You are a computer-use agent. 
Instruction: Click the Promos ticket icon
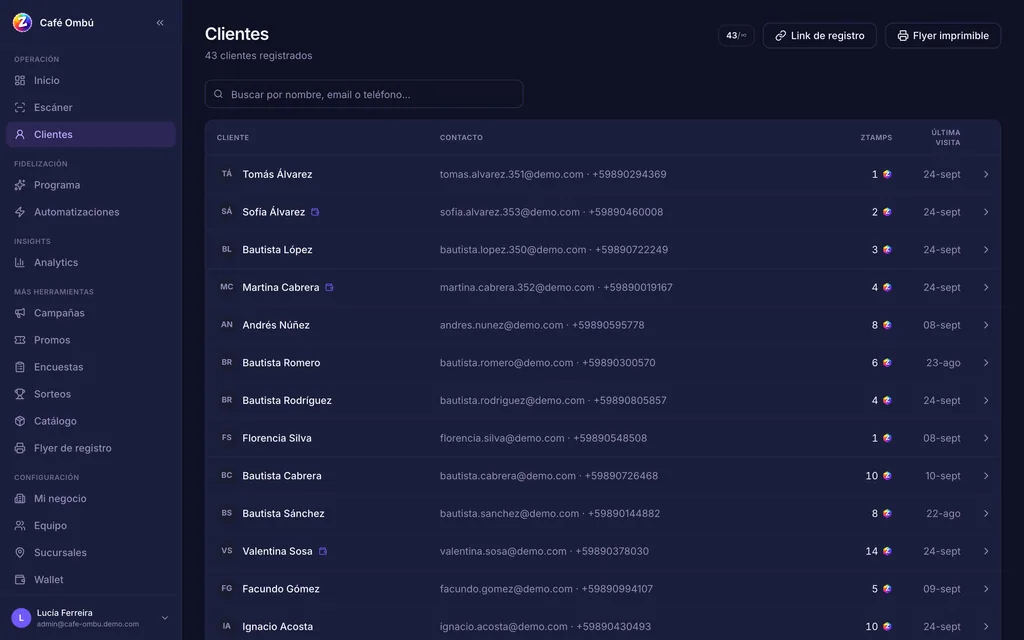(20, 340)
